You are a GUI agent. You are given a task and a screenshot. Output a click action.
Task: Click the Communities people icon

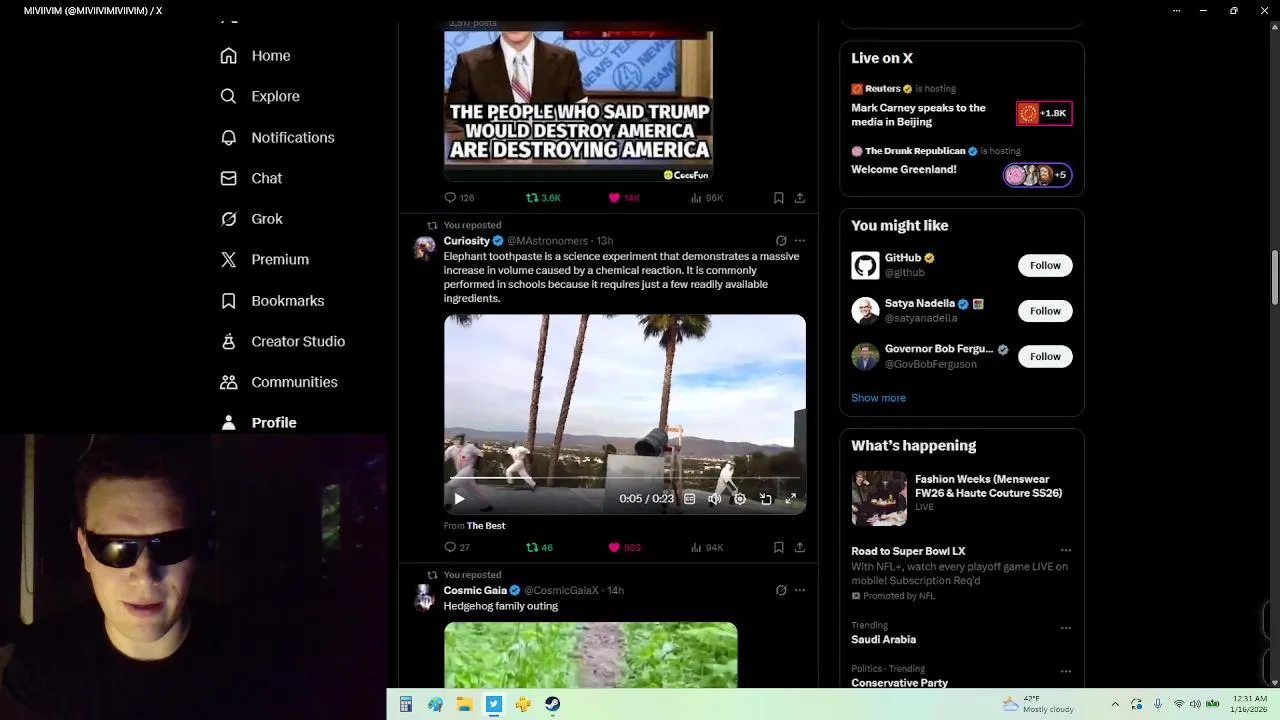tap(229, 382)
